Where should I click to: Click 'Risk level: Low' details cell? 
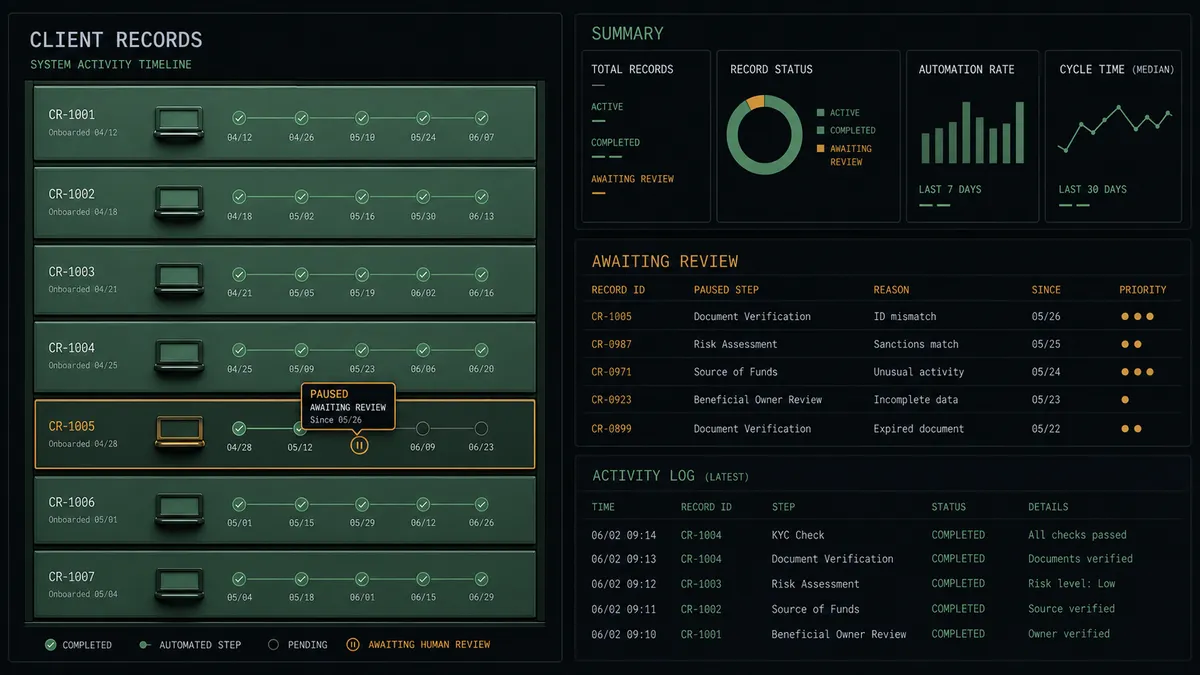coord(1071,584)
